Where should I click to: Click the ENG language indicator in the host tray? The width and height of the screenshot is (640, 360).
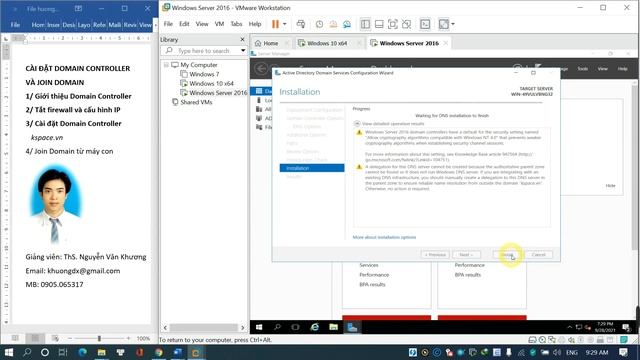(x=572, y=352)
